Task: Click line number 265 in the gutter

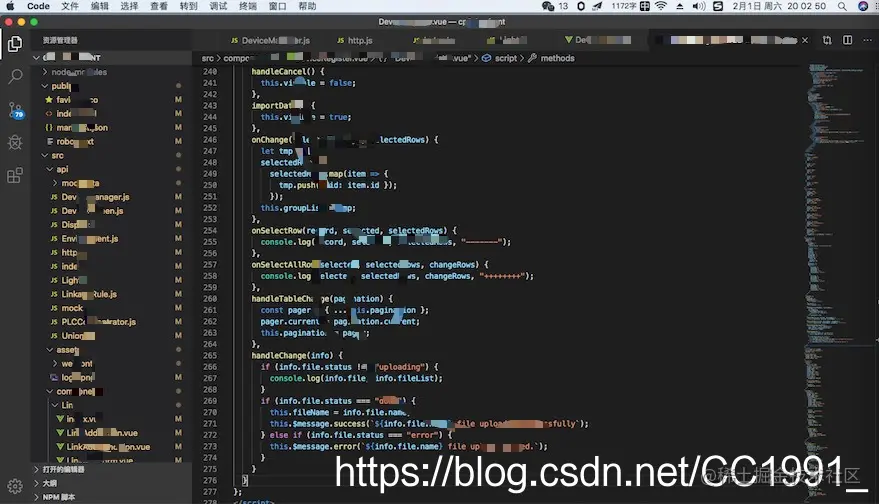Action: [210, 355]
